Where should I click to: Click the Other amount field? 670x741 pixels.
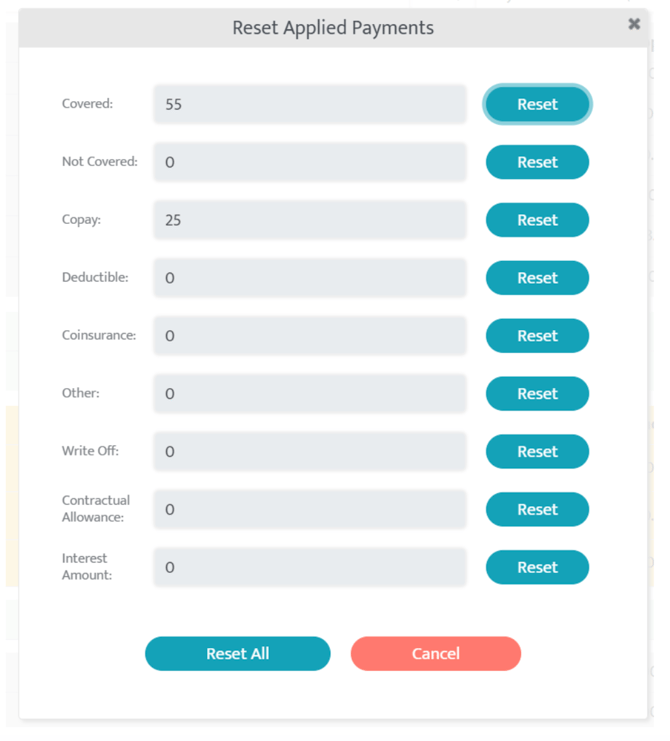click(310, 394)
